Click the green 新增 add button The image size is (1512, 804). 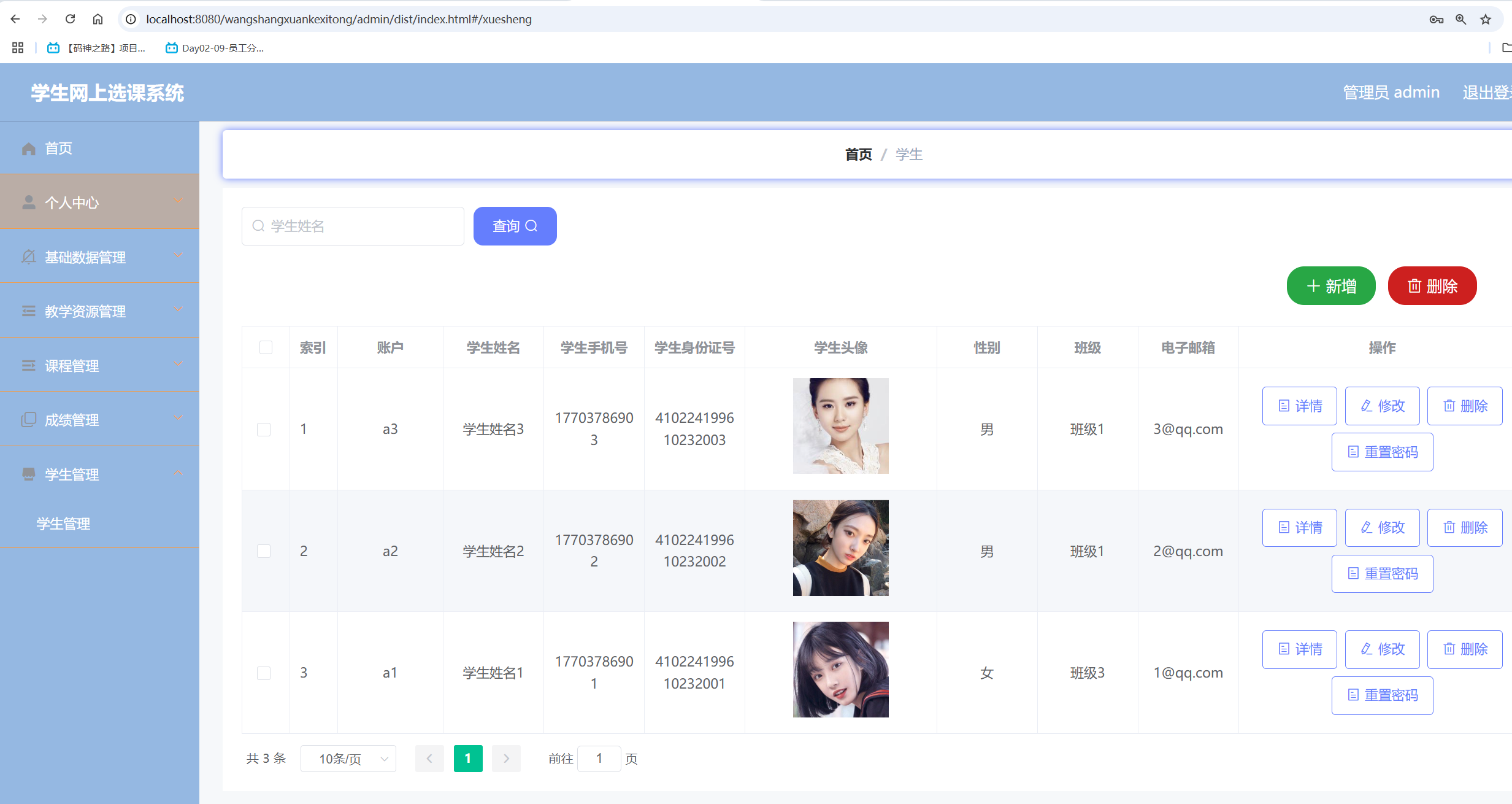coord(1331,286)
